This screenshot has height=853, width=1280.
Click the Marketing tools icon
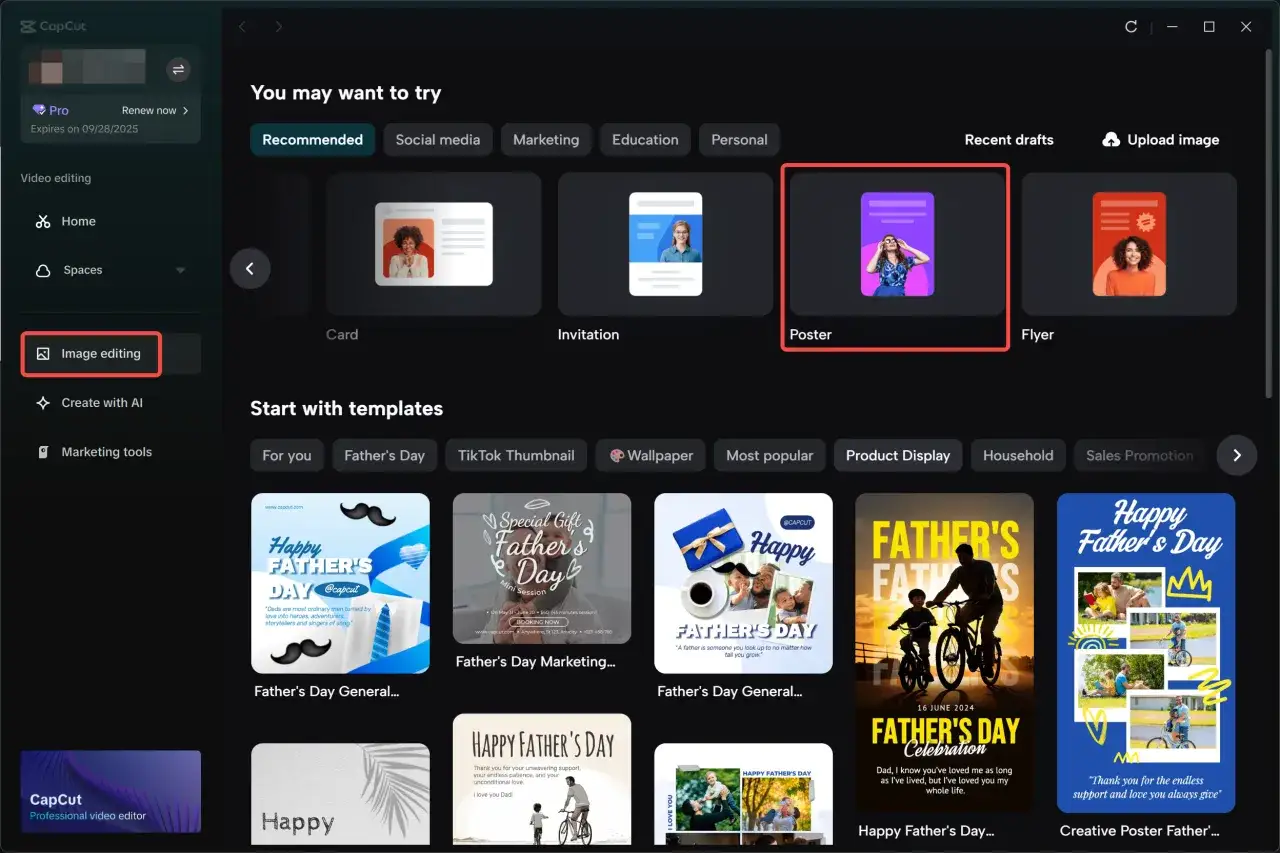pos(43,452)
